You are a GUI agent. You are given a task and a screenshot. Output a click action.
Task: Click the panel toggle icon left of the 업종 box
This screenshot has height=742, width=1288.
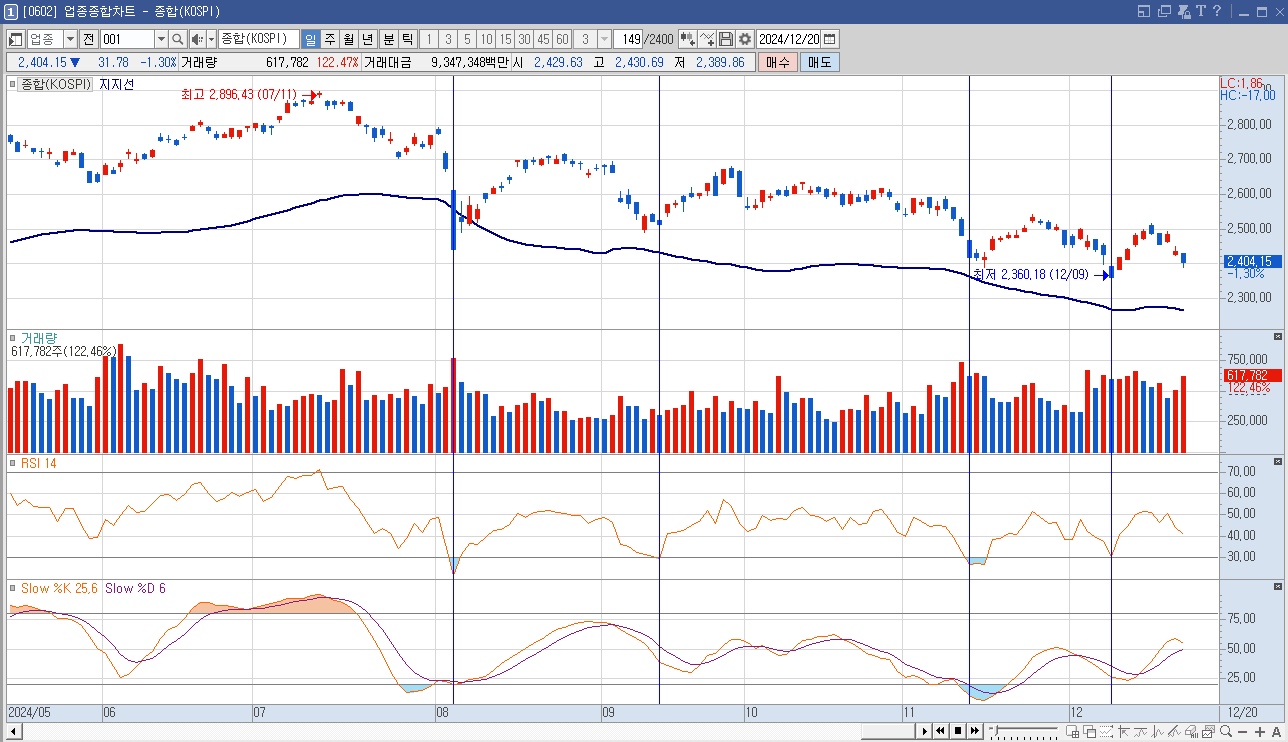(16, 39)
